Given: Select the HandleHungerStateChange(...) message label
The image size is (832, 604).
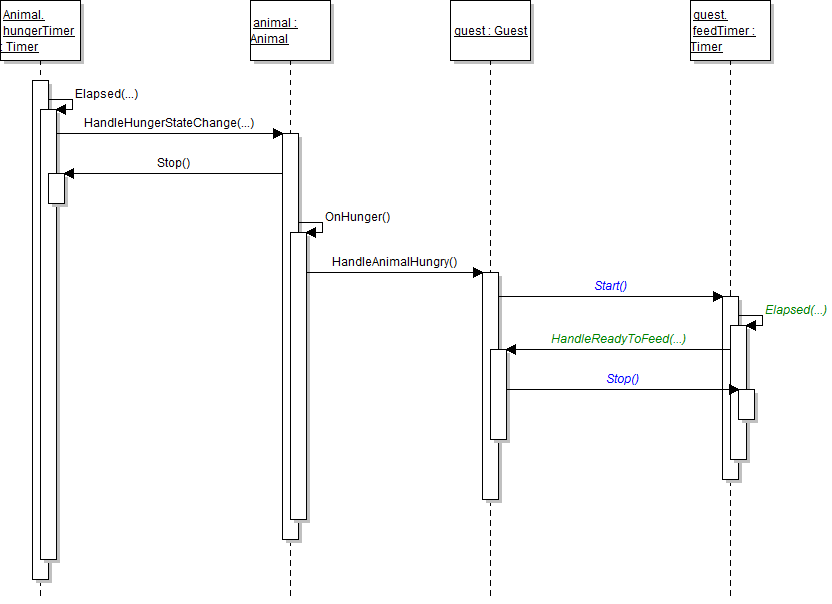Looking at the screenshot, I should [168, 123].
